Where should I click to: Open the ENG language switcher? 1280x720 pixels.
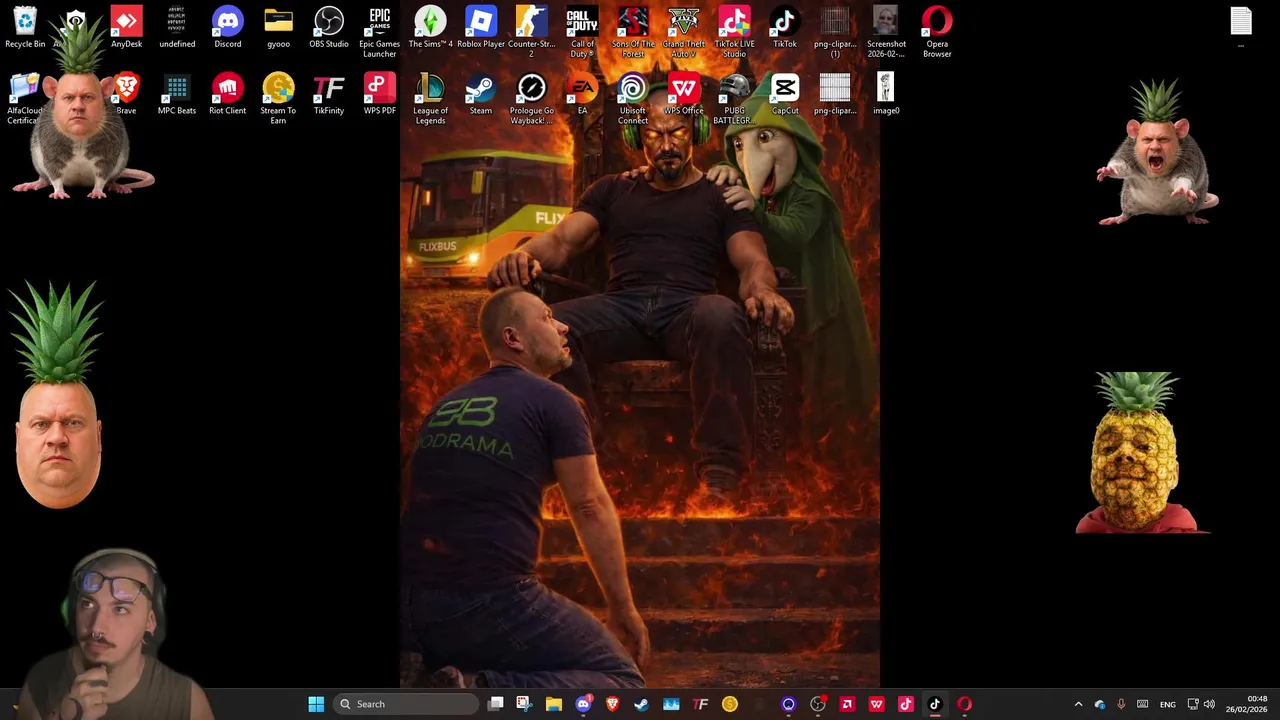pyautogui.click(x=1167, y=704)
